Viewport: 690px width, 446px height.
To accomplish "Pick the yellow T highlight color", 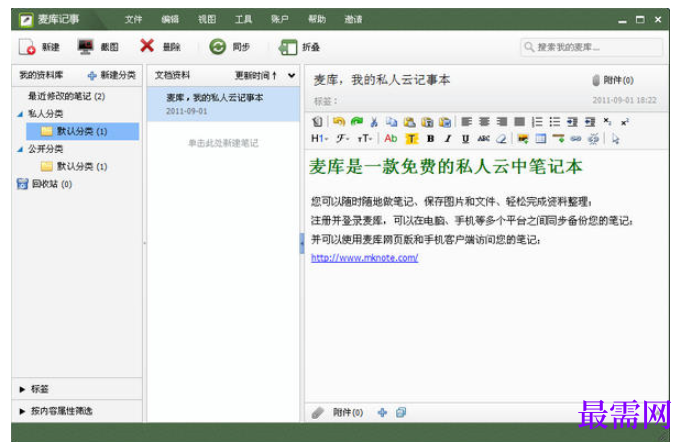I will [411, 139].
